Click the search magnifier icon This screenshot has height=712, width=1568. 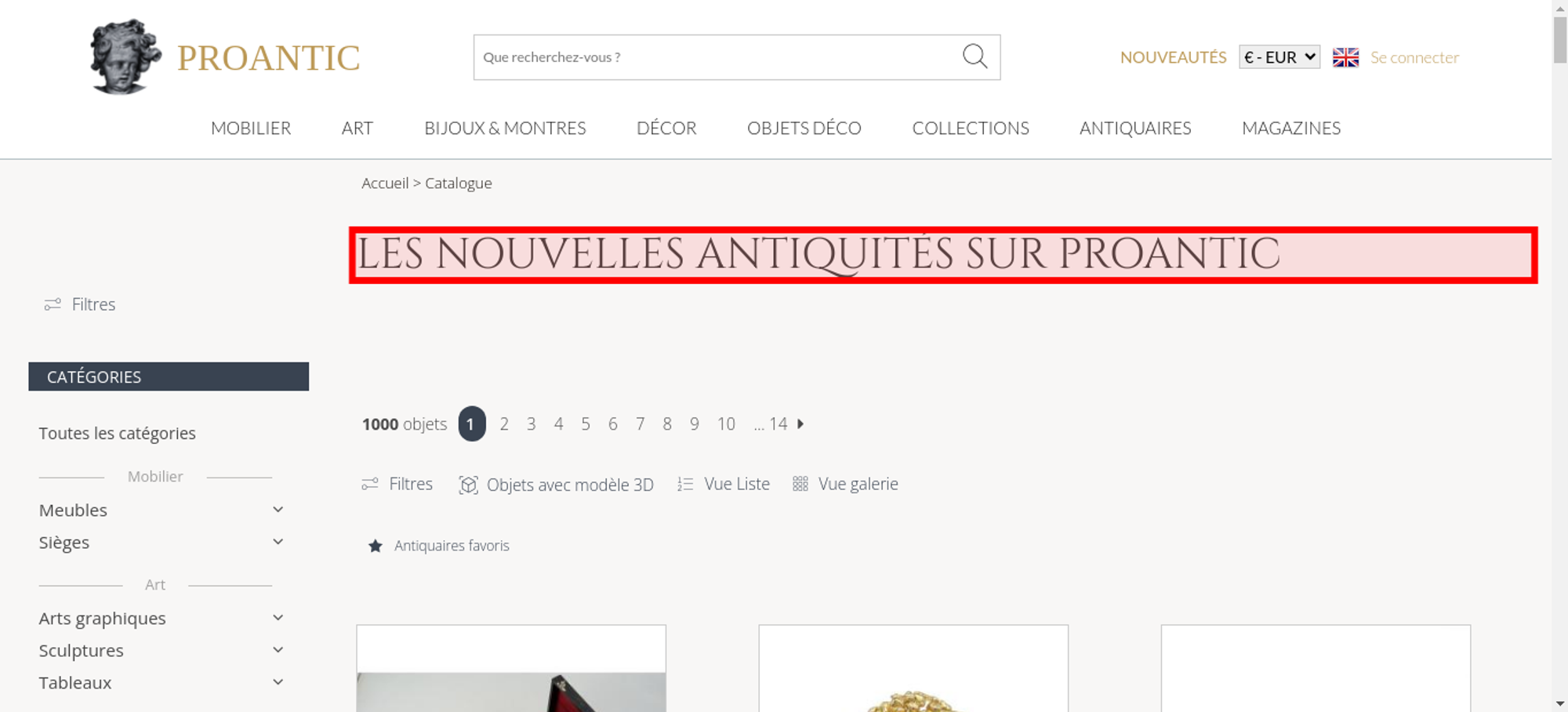[x=975, y=56]
